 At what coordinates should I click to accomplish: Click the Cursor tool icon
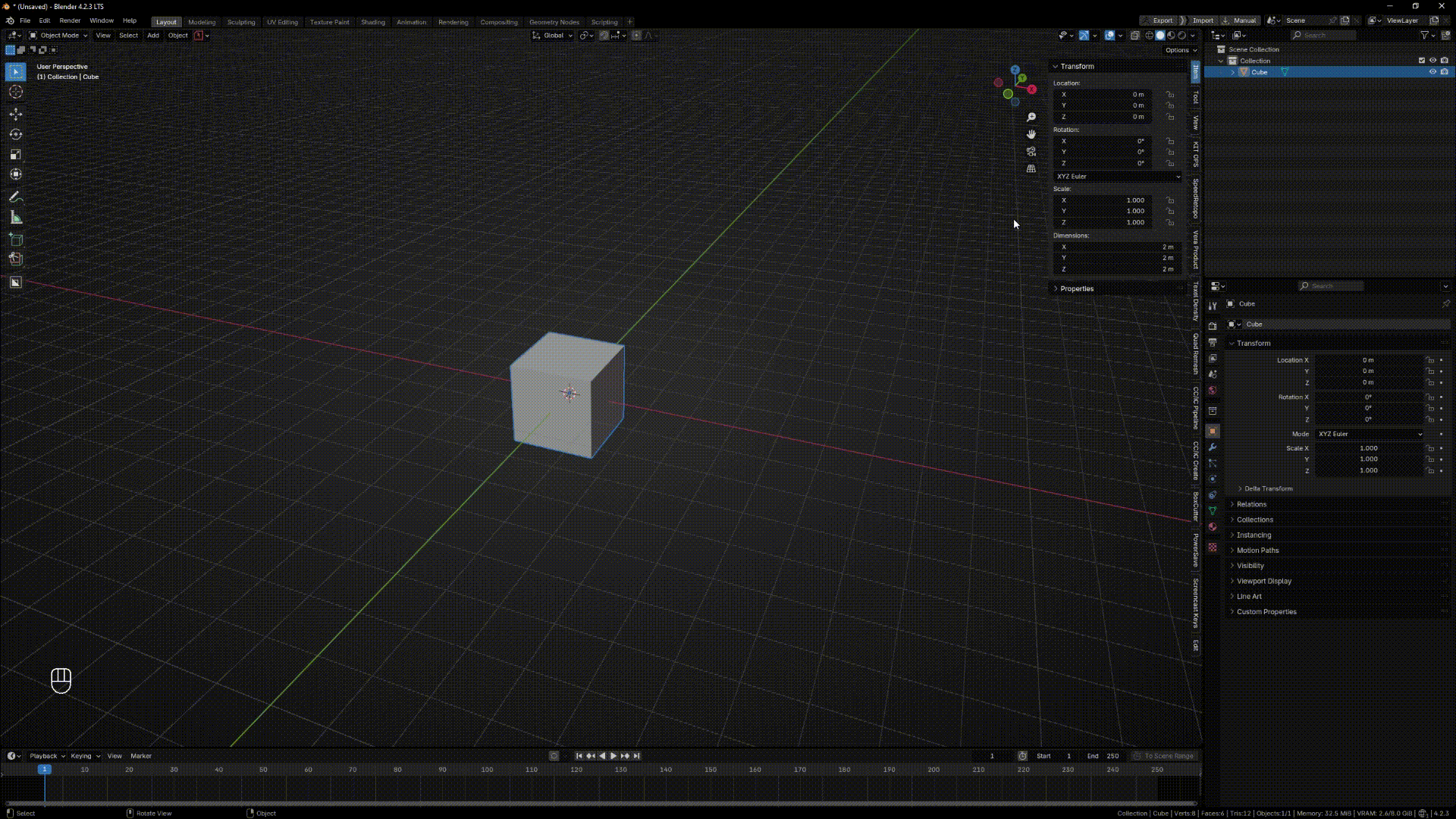click(15, 93)
